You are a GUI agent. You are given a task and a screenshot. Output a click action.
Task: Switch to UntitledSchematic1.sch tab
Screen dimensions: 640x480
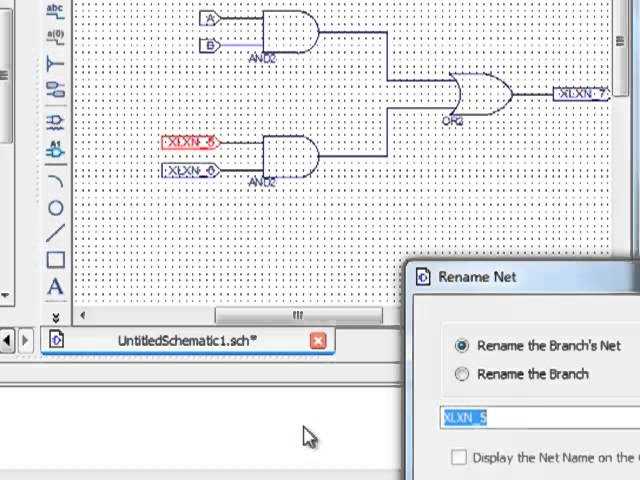pos(187,340)
